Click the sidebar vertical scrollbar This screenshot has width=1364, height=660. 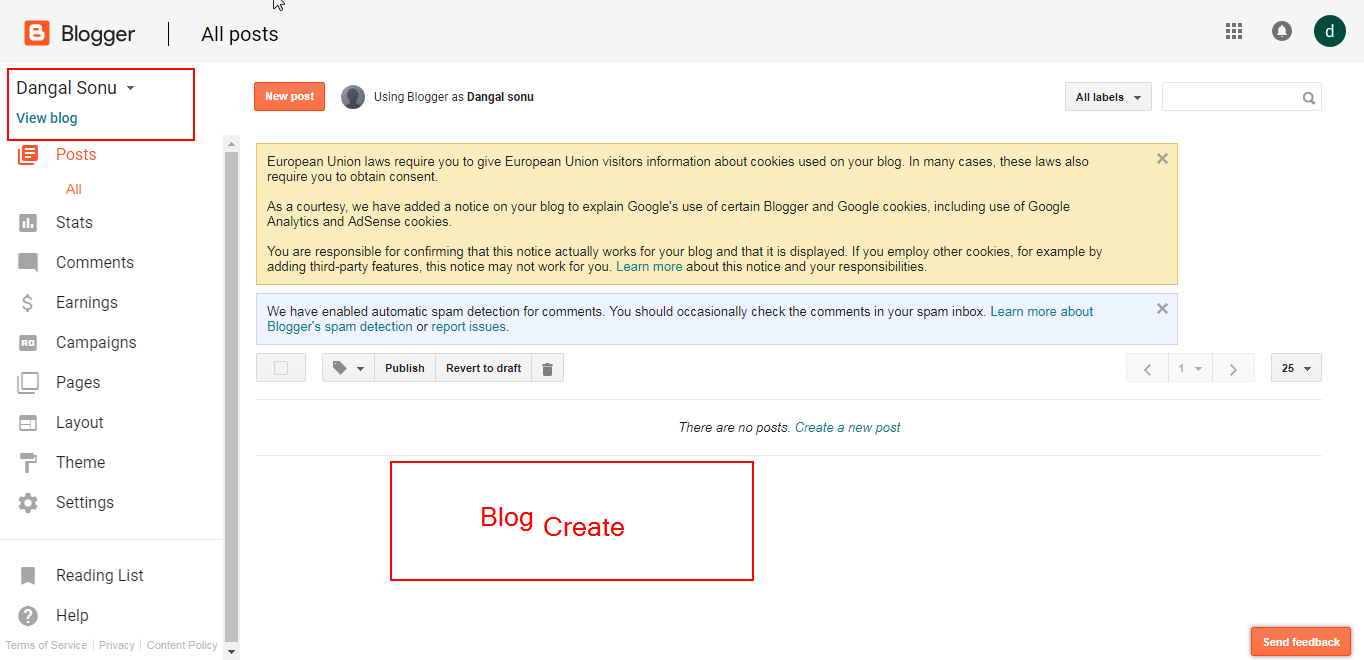pos(232,397)
